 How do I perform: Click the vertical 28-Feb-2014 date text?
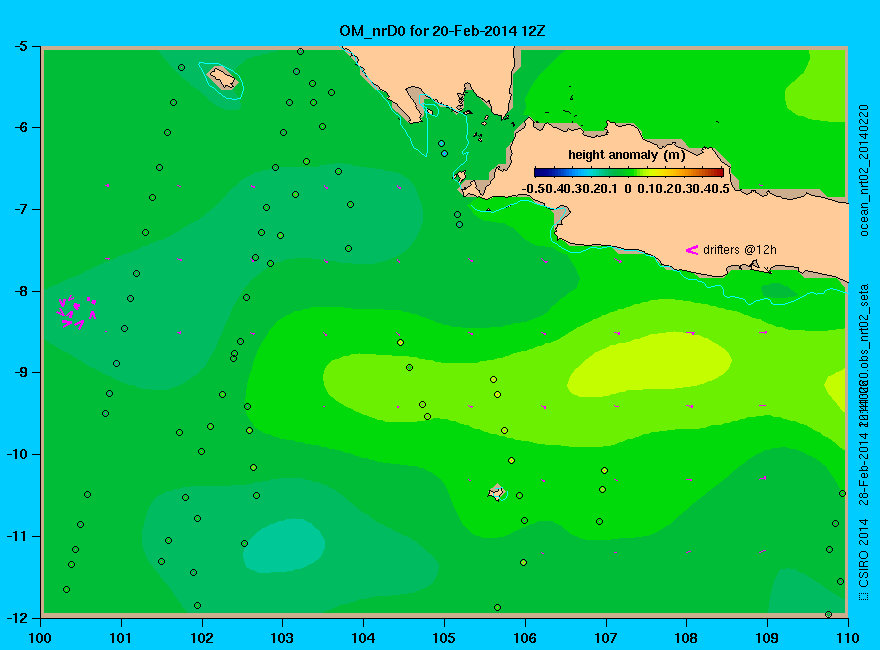pos(864,469)
